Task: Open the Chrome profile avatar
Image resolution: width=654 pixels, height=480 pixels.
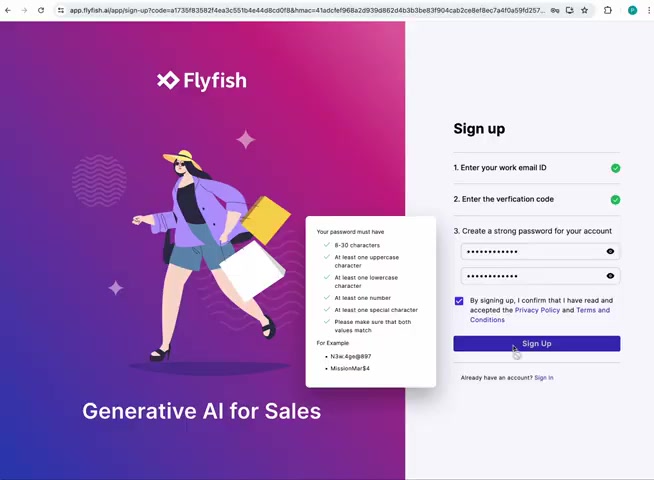Action: tap(632, 10)
